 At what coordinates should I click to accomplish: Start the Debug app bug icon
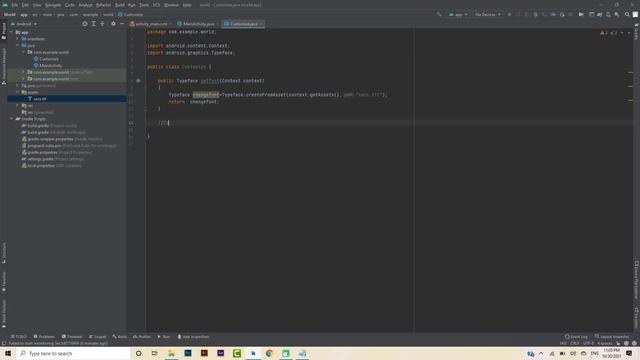click(x=536, y=14)
